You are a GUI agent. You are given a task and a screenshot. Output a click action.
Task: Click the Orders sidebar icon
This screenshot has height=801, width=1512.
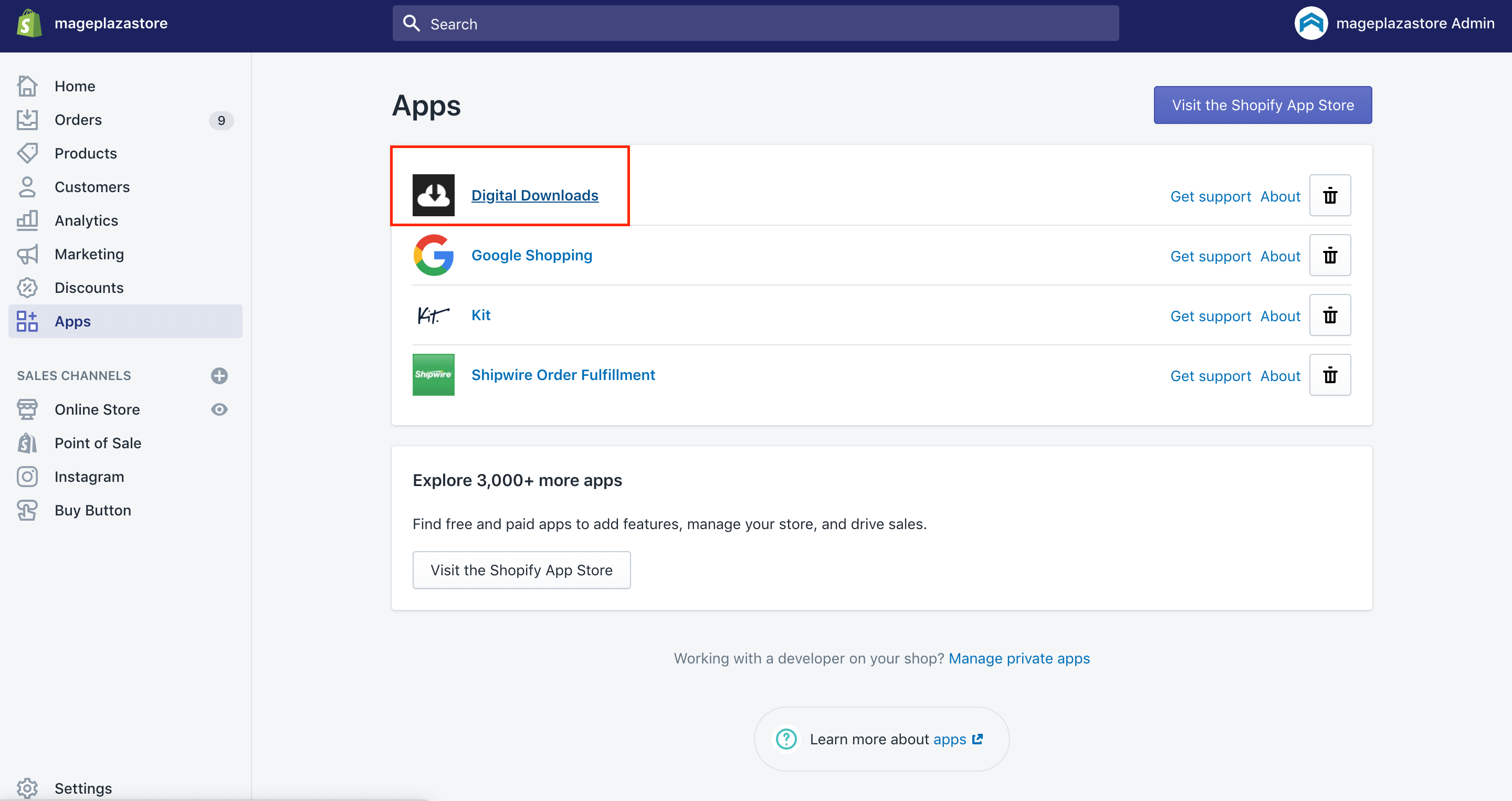(27, 119)
